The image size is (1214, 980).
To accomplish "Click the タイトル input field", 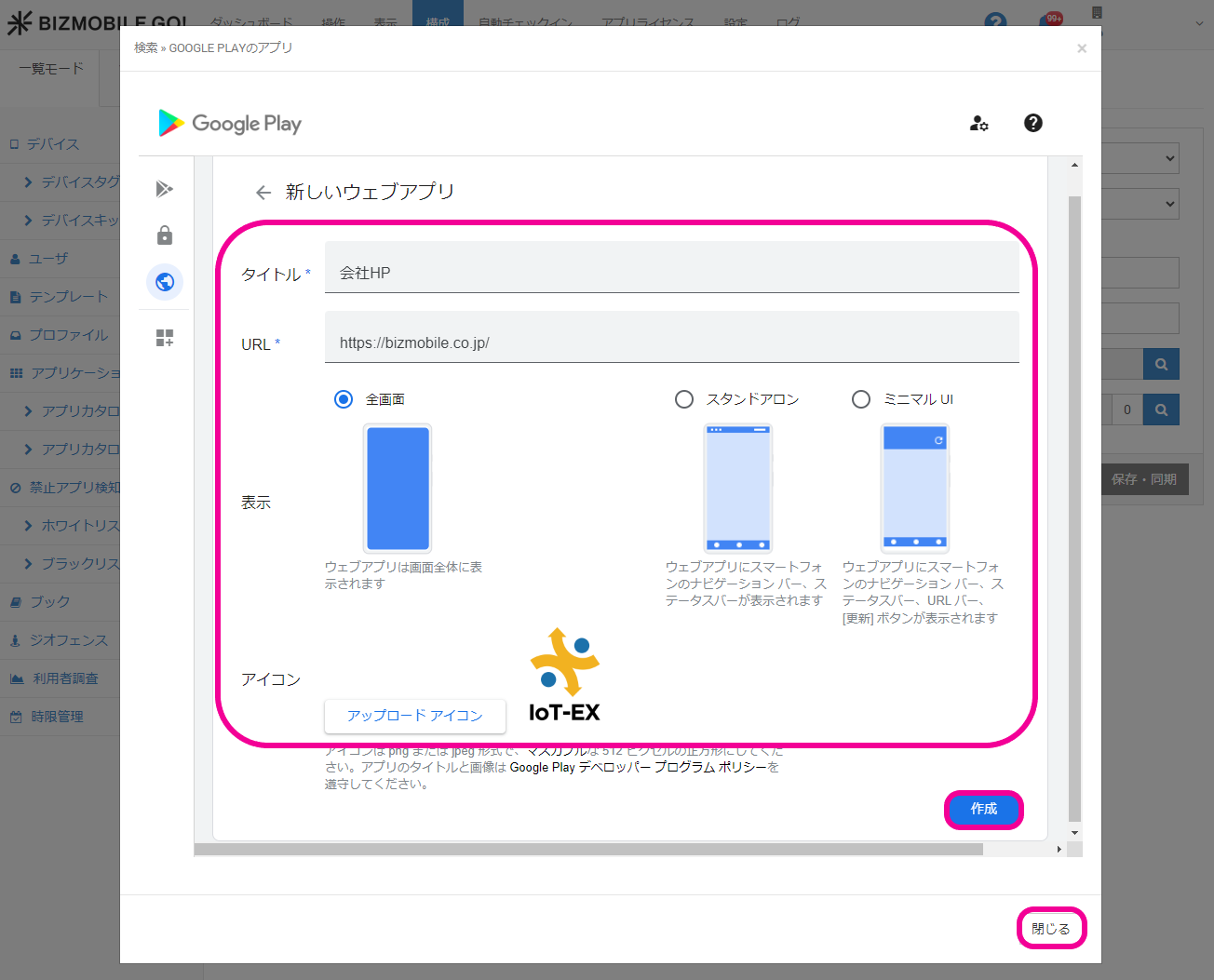I will click(x=670, y=273).
